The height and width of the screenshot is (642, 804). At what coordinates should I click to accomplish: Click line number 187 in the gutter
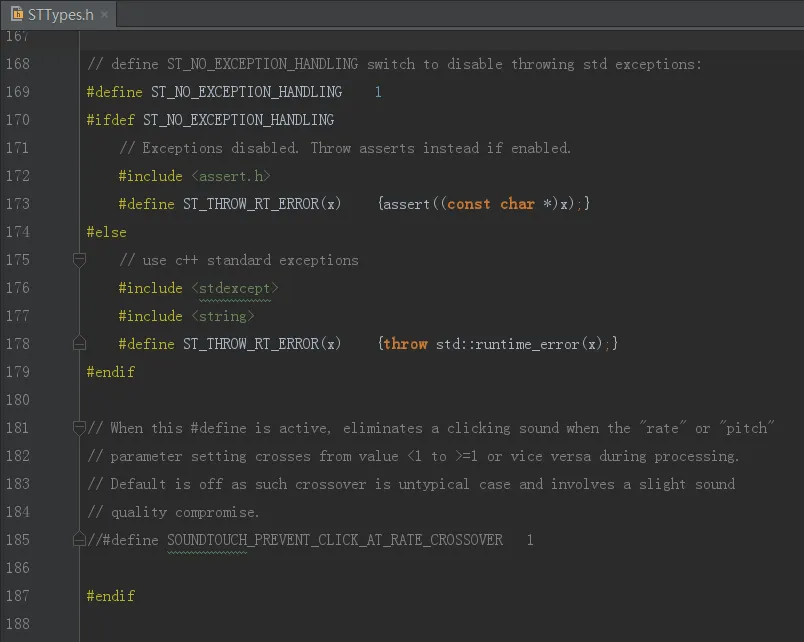pos(17,596)
